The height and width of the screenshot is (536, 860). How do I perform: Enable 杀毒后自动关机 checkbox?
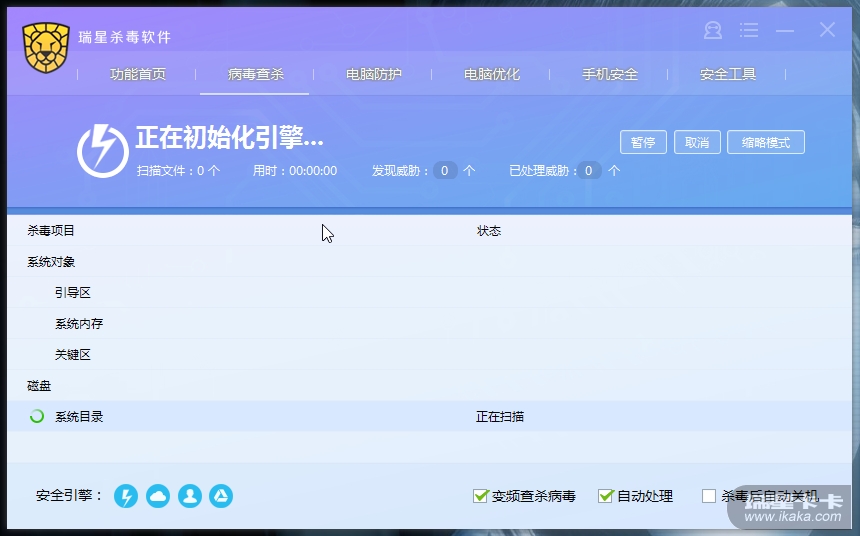pyautogui.click(x=709, y=496)
